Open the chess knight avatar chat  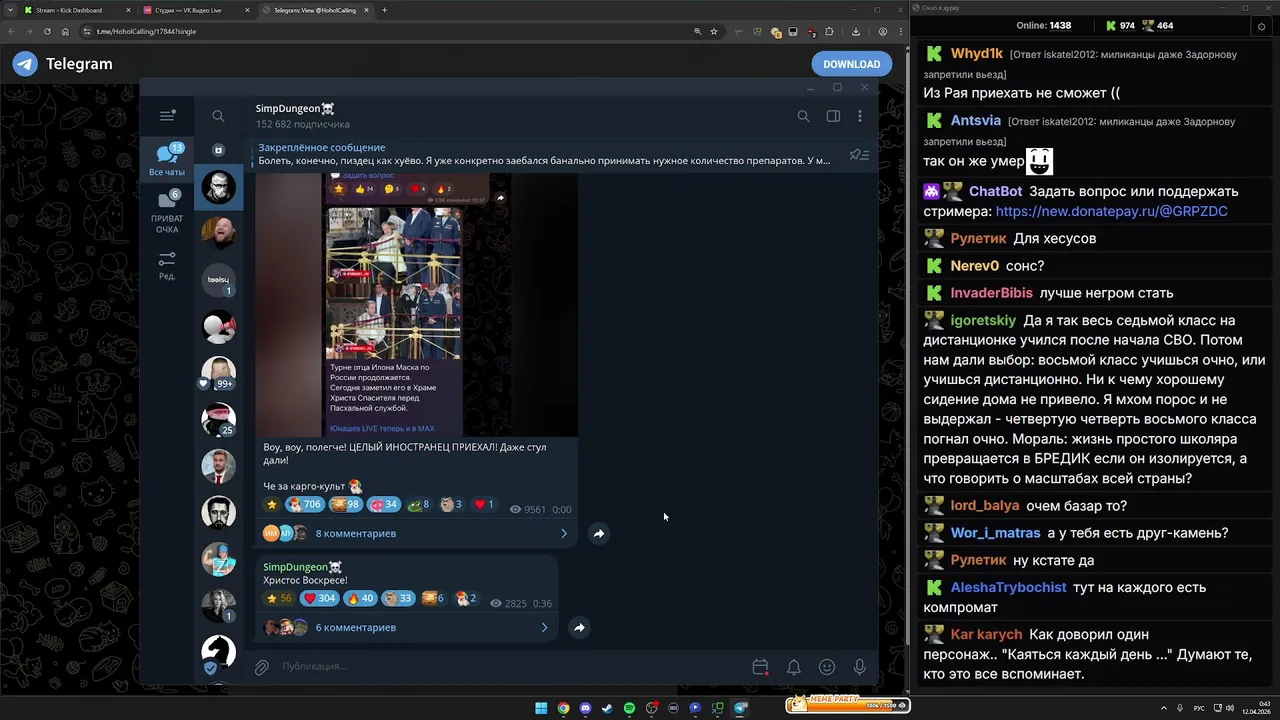pyautogui.click(x=218, y=652)
